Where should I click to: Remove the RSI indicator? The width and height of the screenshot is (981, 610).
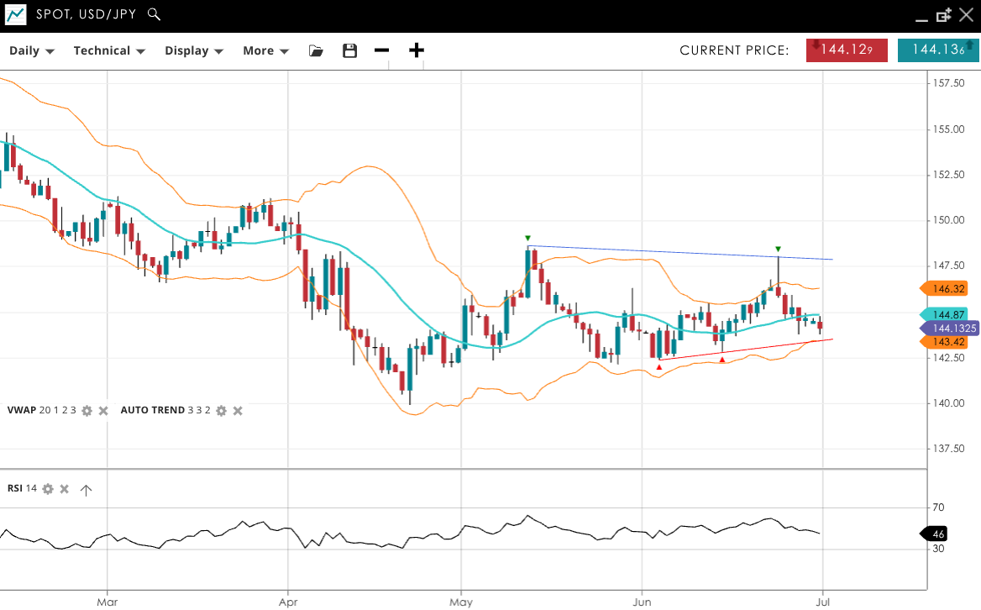[64, 489]
